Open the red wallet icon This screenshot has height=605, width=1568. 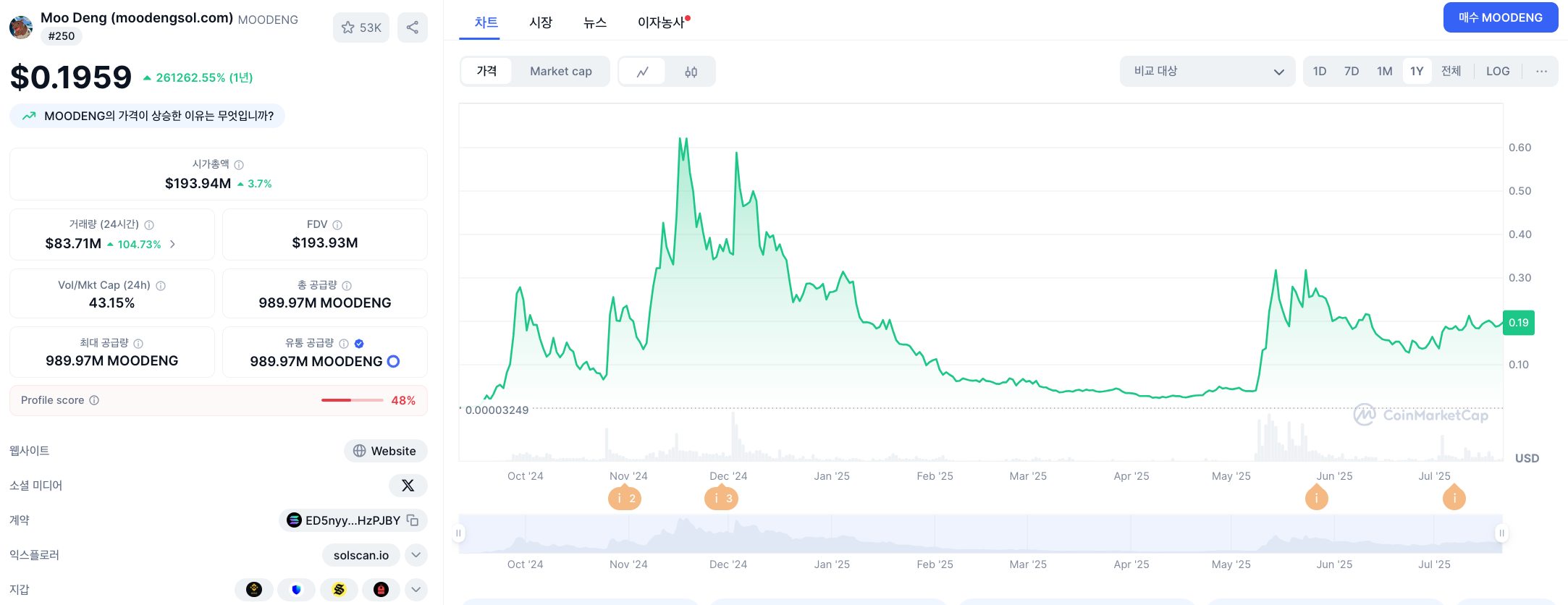click(381, 590)
